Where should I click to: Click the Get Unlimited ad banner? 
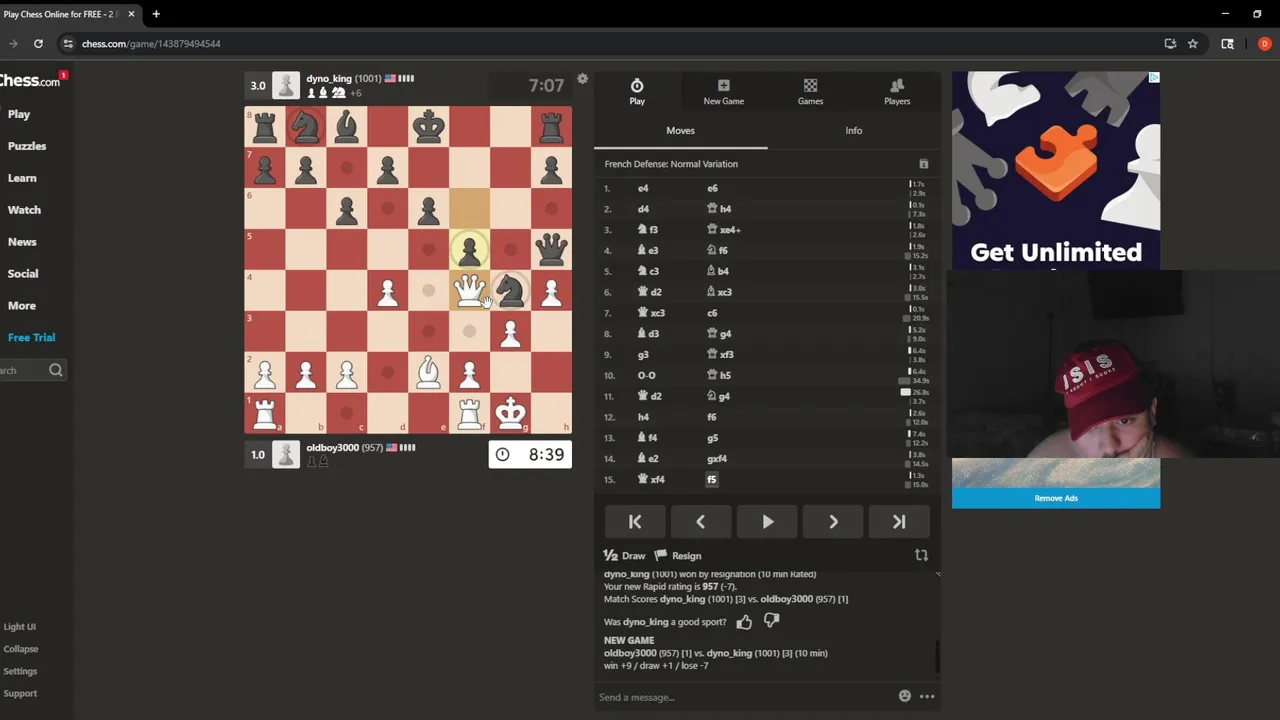click(x=1056, y=170)
